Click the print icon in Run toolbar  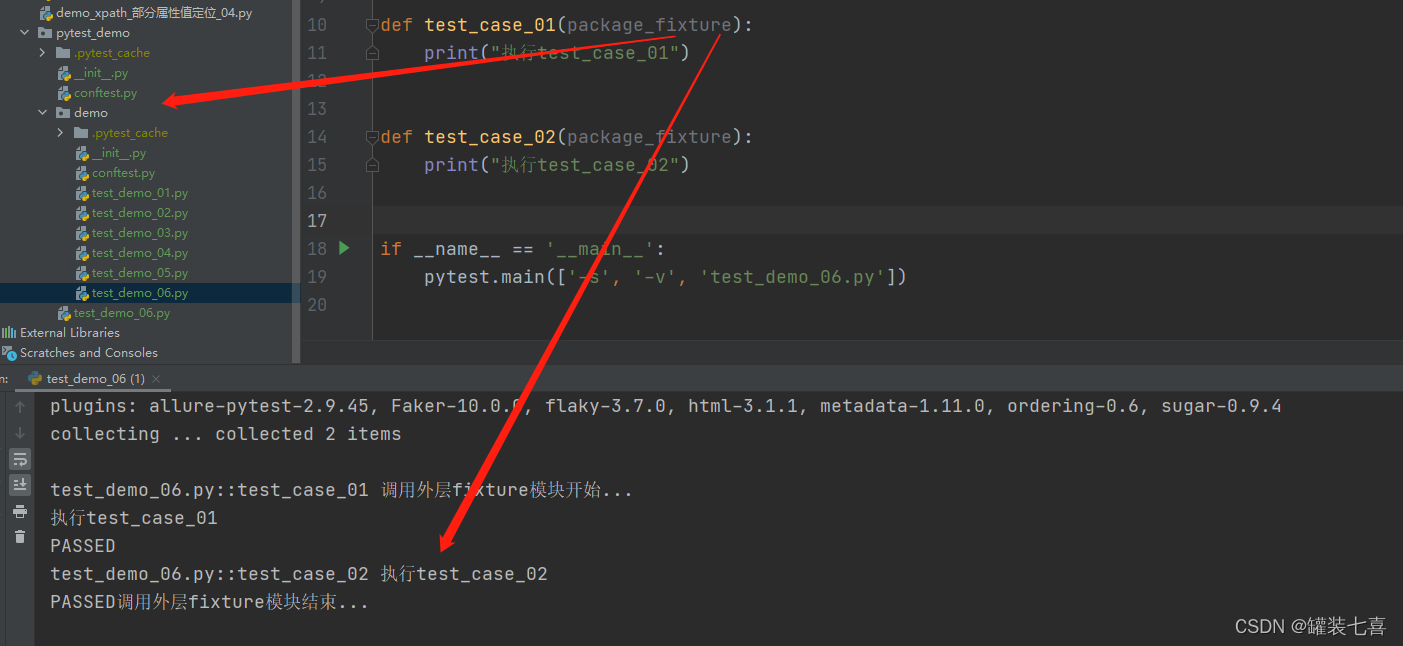tap(20, 511)
